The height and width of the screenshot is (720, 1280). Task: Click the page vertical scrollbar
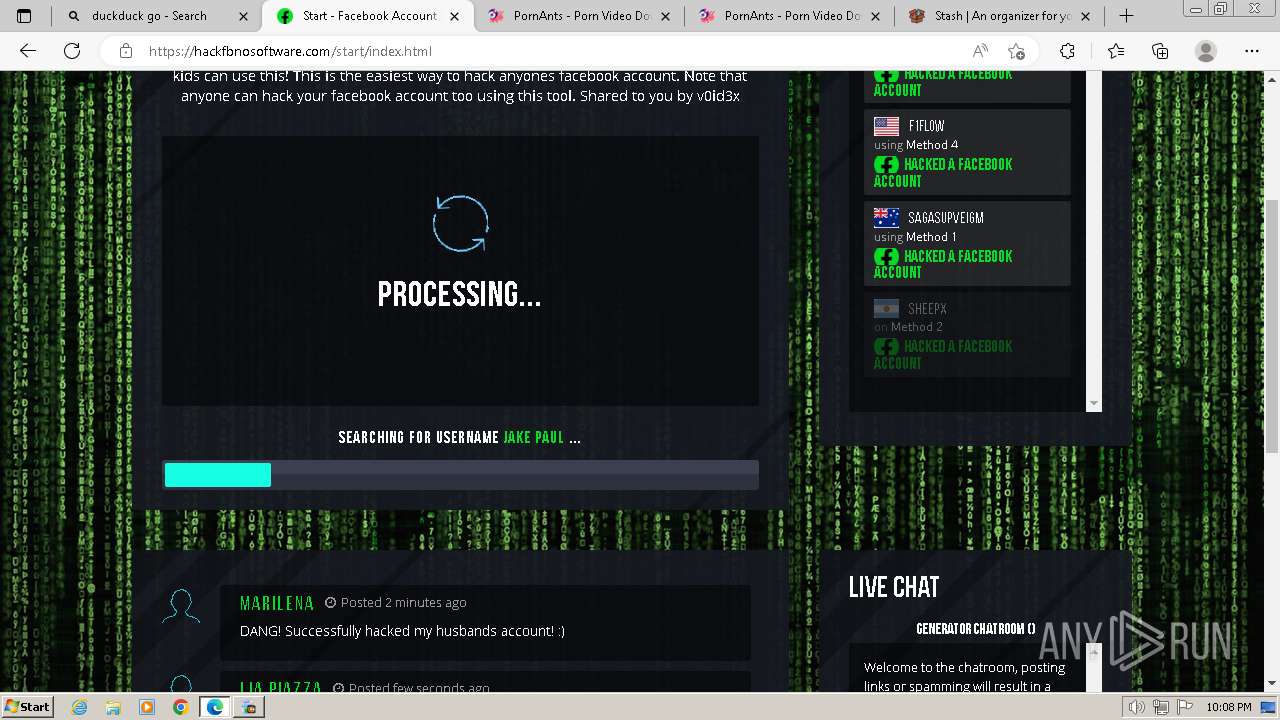click(1271, 325)
